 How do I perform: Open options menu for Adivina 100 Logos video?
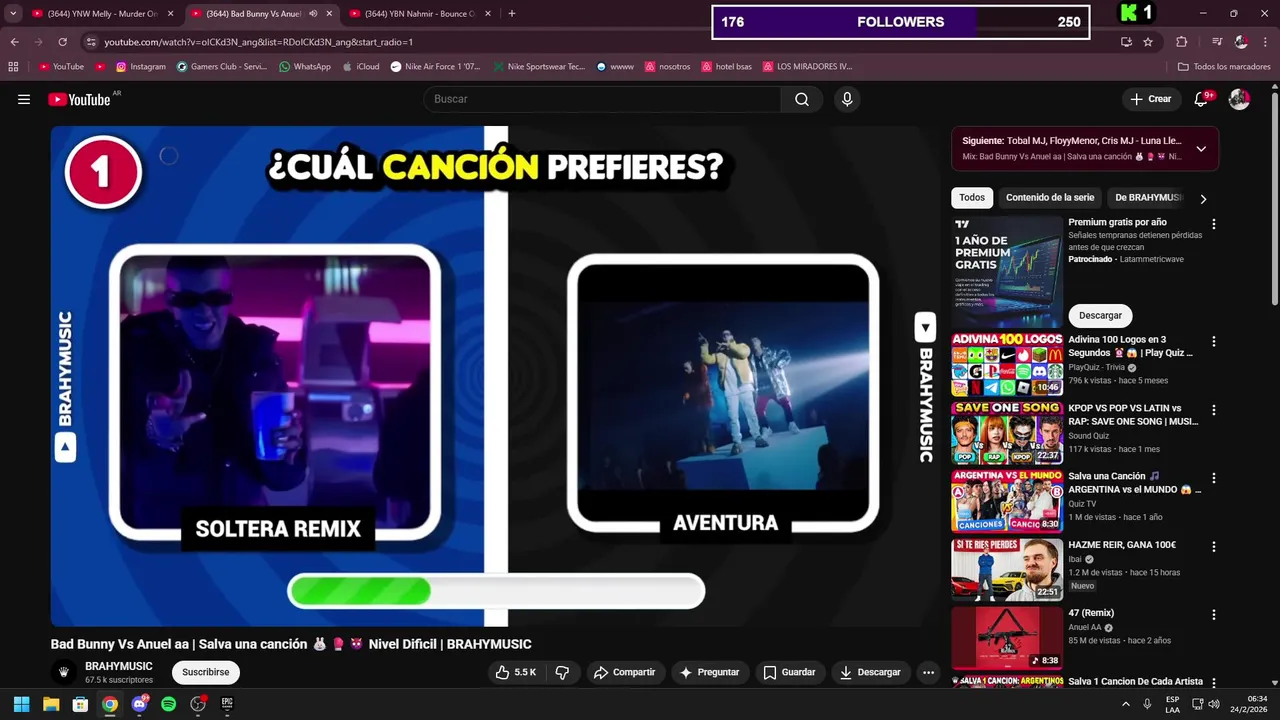pos(1214,342)
